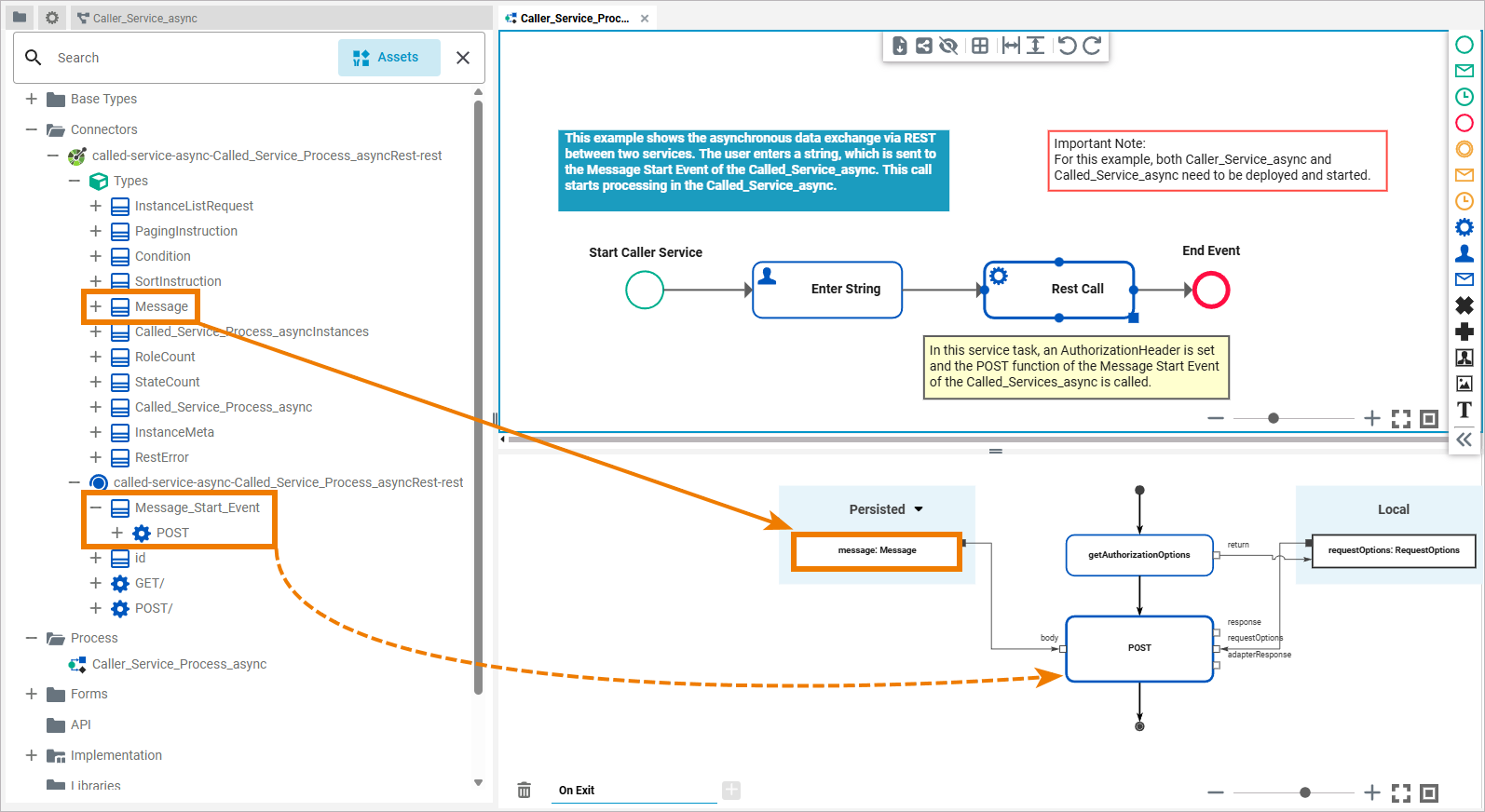Select the blue gear service task palette icon
Viewport: 1485px width, 812px height.
tap(1465, 227)
